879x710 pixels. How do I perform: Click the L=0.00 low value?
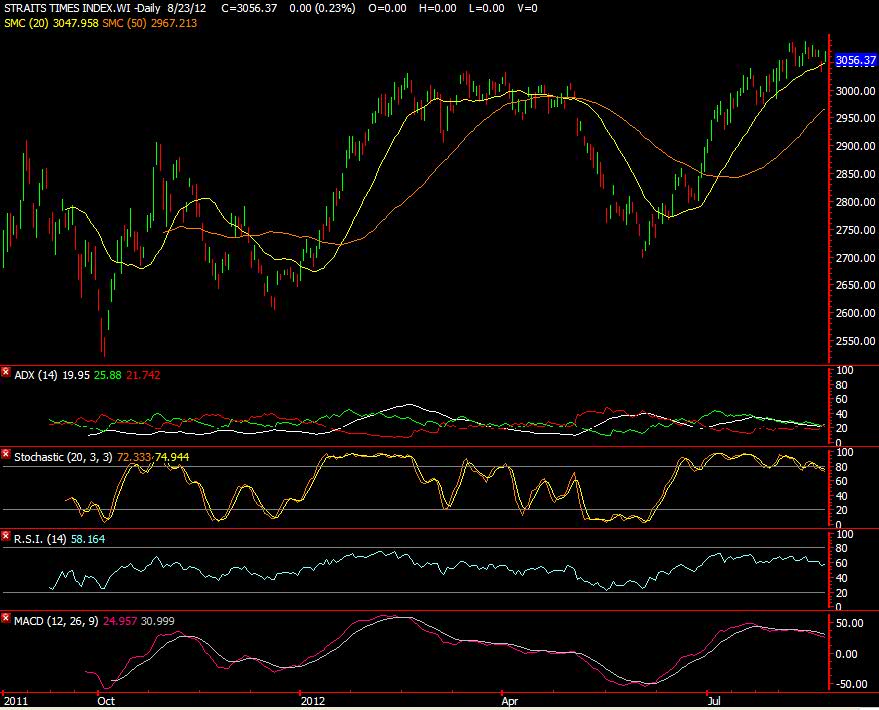pos(485,8)
